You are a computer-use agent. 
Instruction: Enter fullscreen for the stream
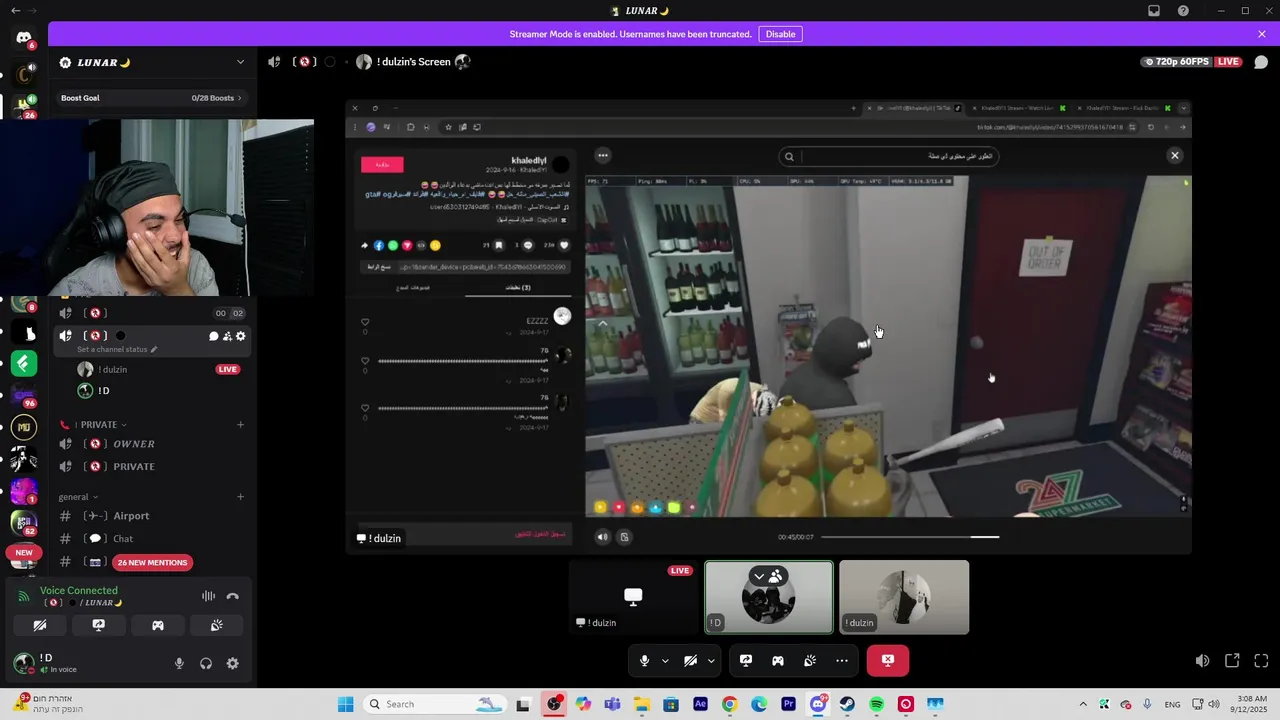pyautogui.click(x=1261, y=661)
